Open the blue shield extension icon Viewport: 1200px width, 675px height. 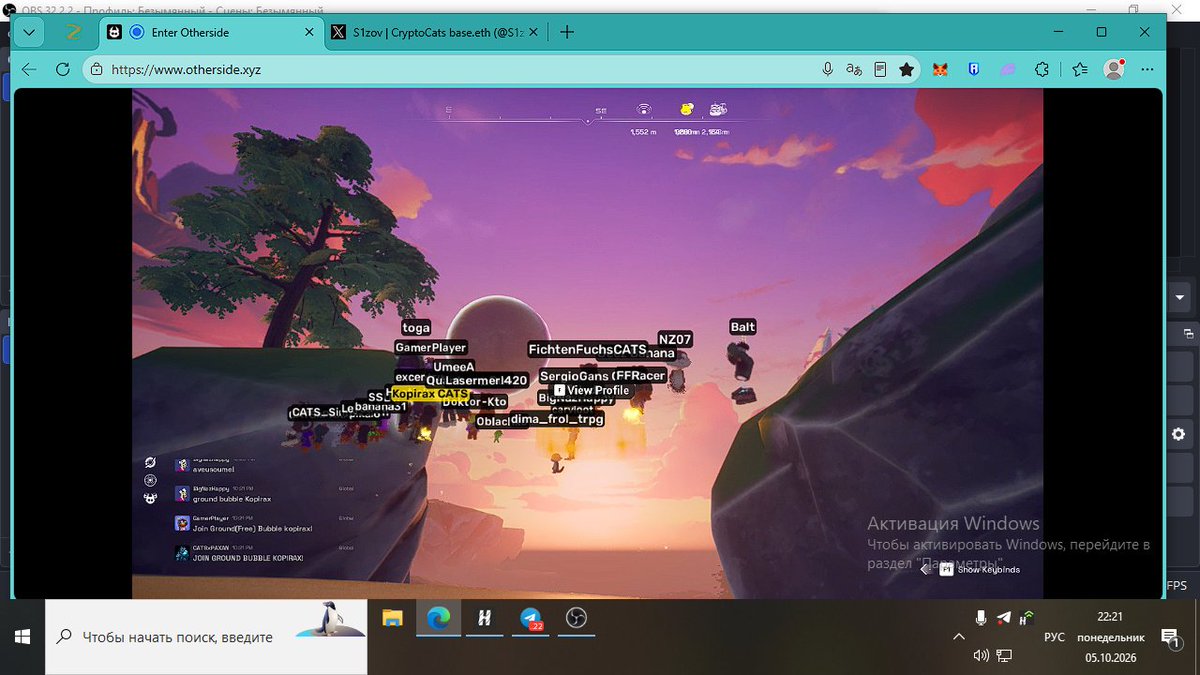click(x=973, y=70)
